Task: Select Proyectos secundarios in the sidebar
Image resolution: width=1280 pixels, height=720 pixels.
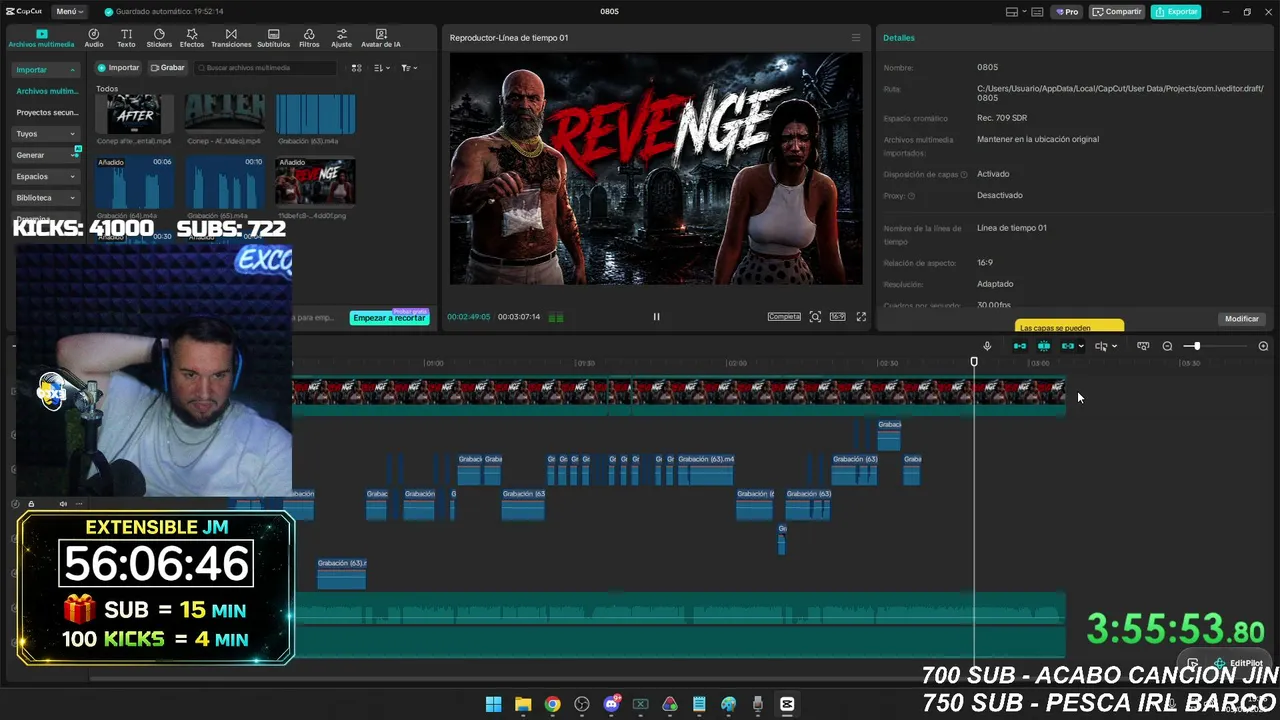Action: coord(47,112)
